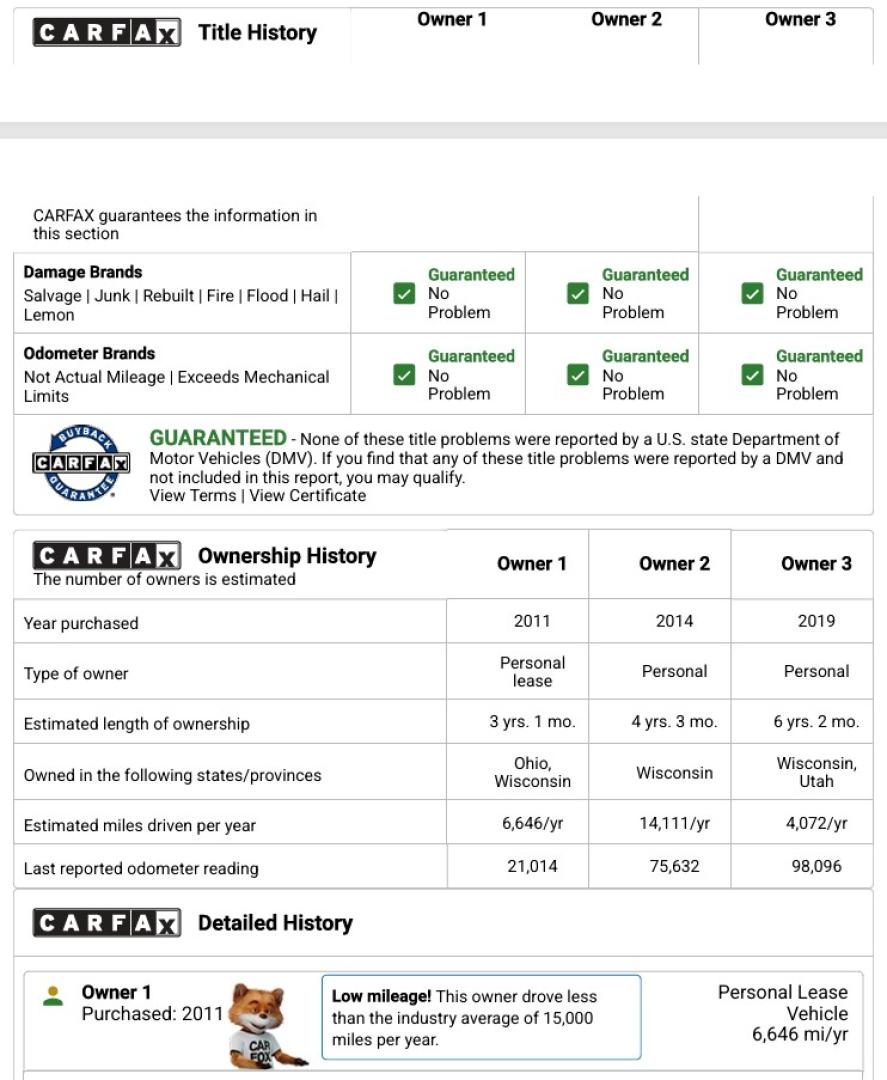The height and width of the screenshot is (1080, 887).
Task: Click Damage Brands green checkmark for Owner 2
Action: click(578, 293)
